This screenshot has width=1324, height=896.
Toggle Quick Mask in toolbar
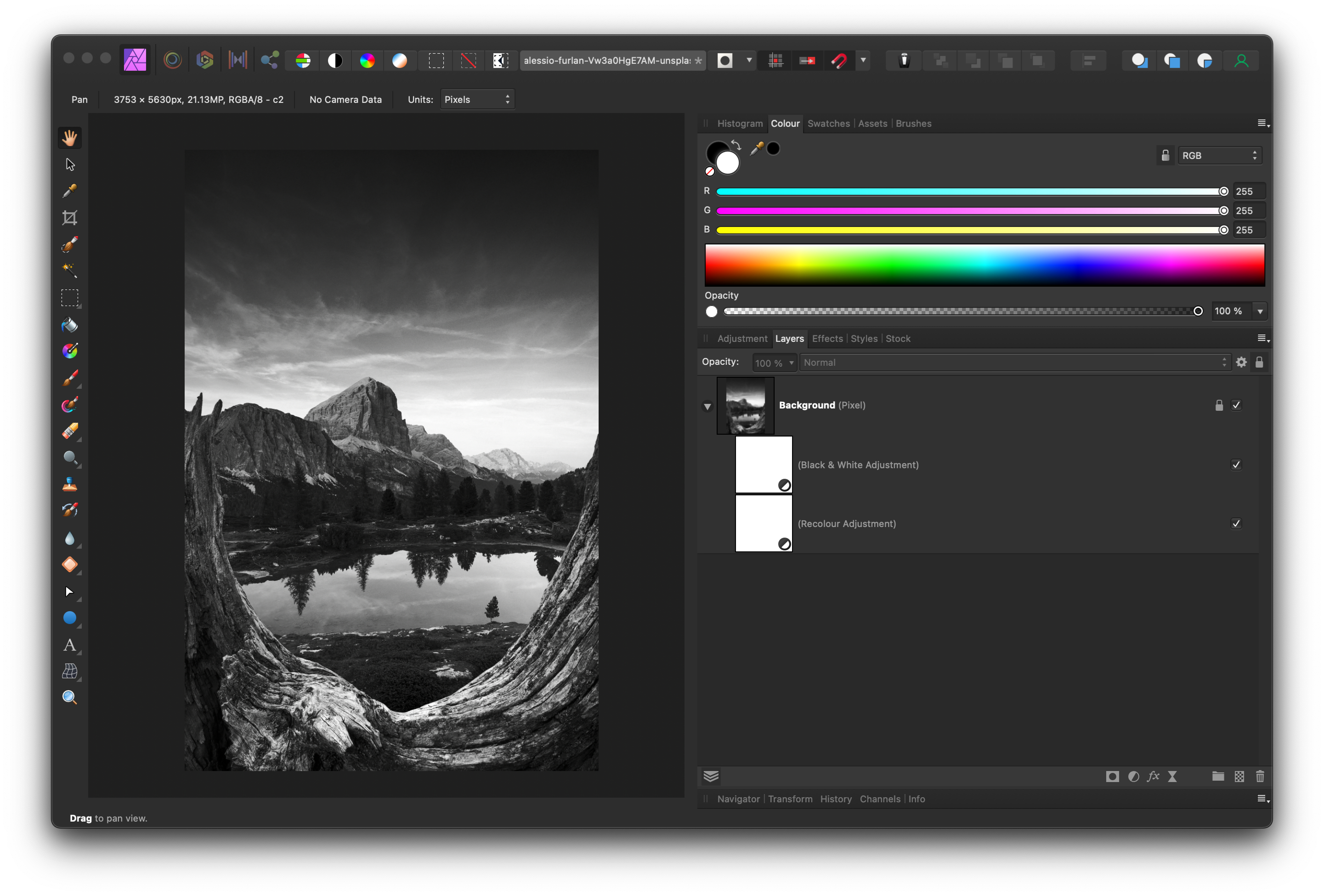point(724,60)
